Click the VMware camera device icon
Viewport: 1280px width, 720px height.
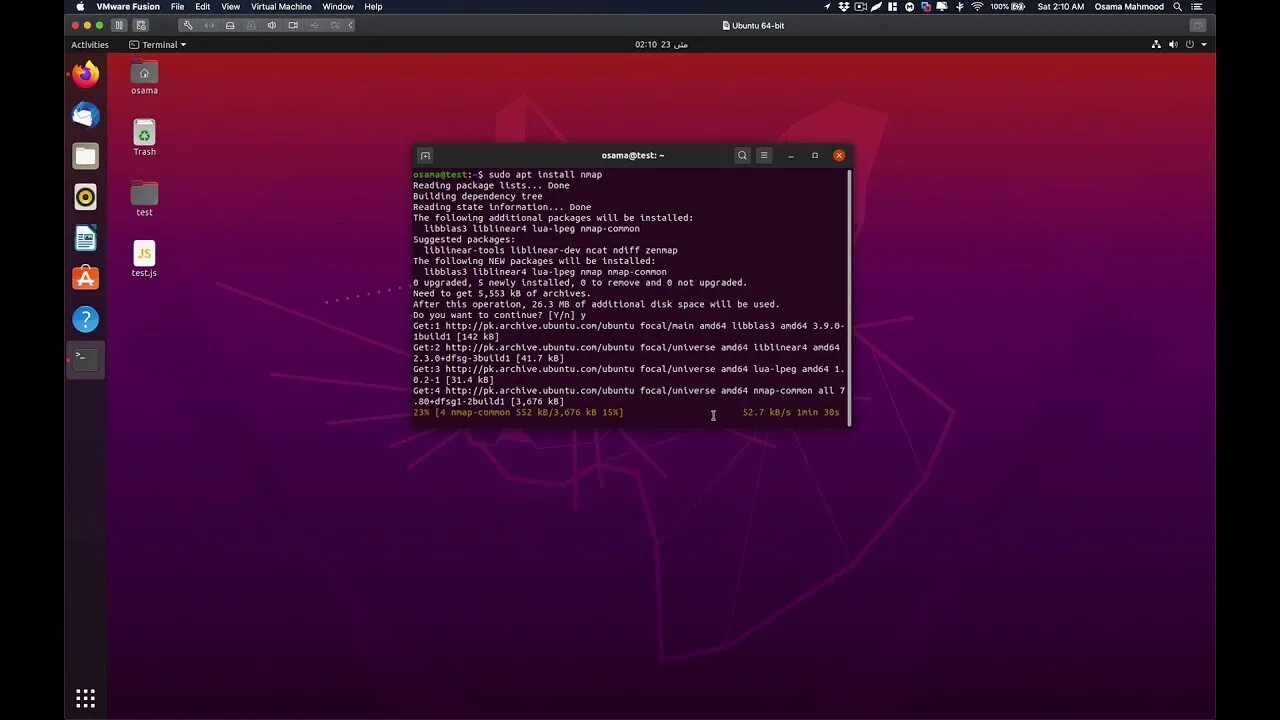293,25
